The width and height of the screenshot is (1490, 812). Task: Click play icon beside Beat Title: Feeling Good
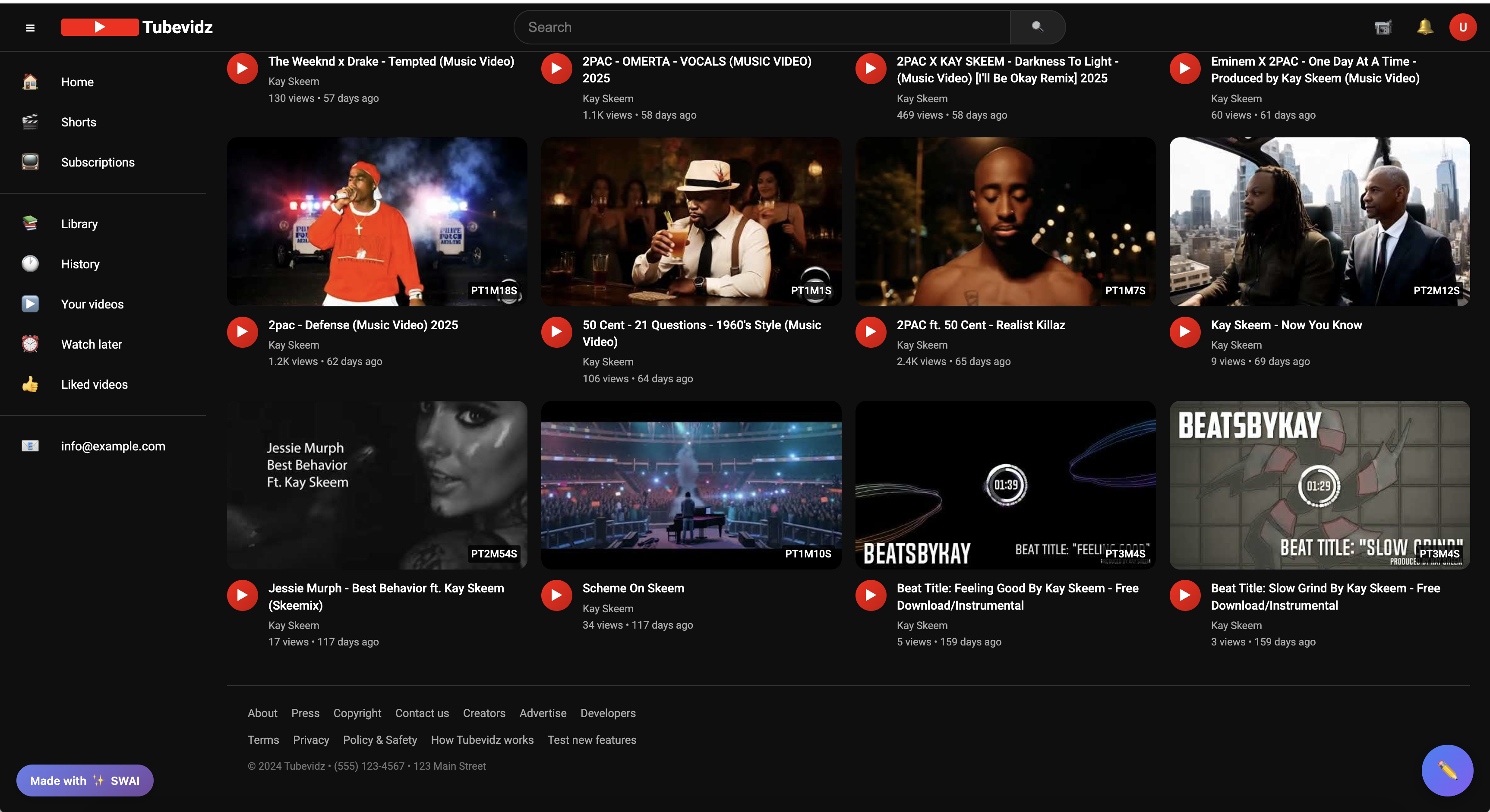coord(871,595)
